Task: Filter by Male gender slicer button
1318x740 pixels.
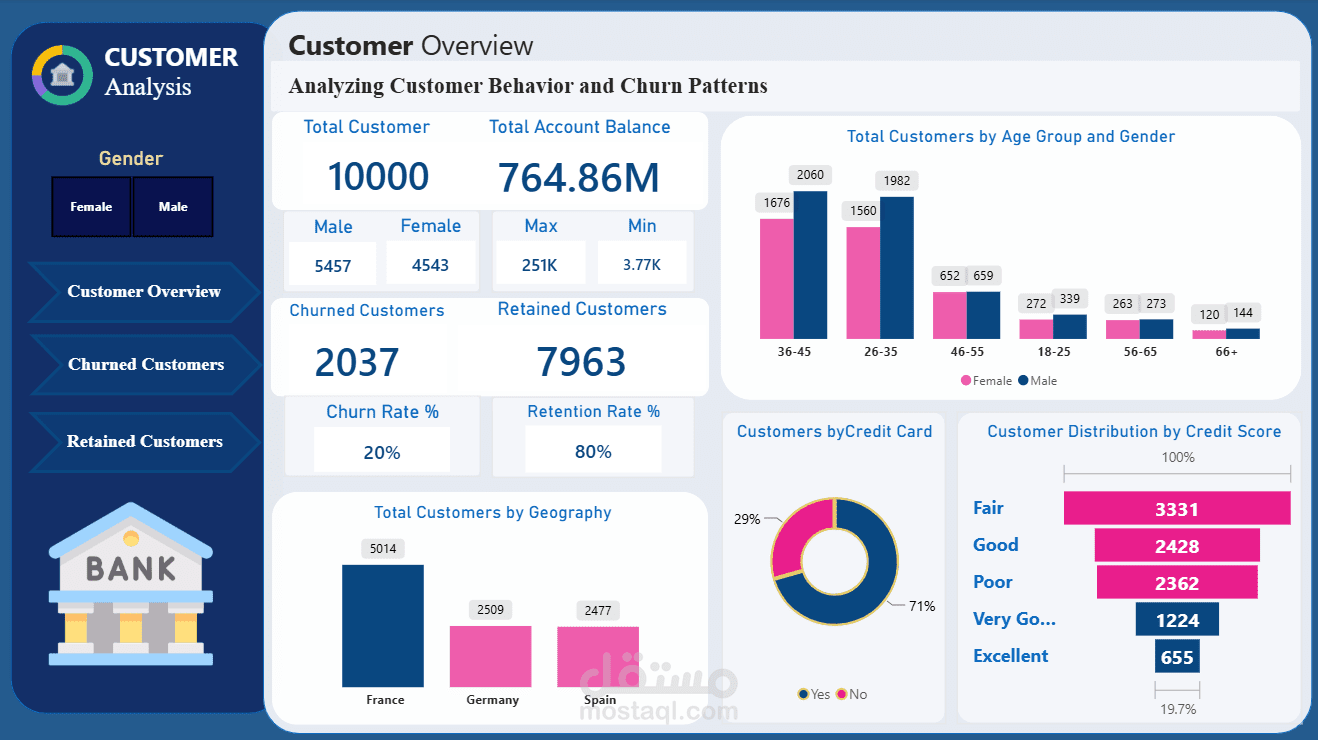Action: click(173, 207)
